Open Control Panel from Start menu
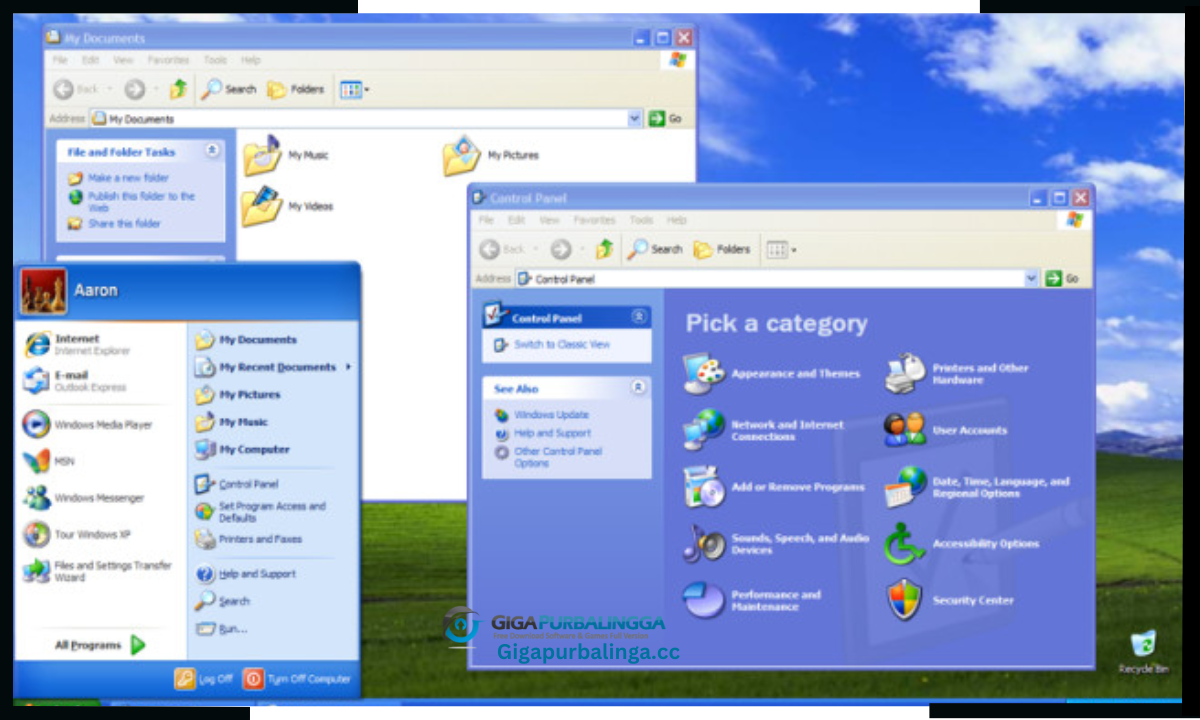This screenshot has height=720, width=1200. [237, 484]
